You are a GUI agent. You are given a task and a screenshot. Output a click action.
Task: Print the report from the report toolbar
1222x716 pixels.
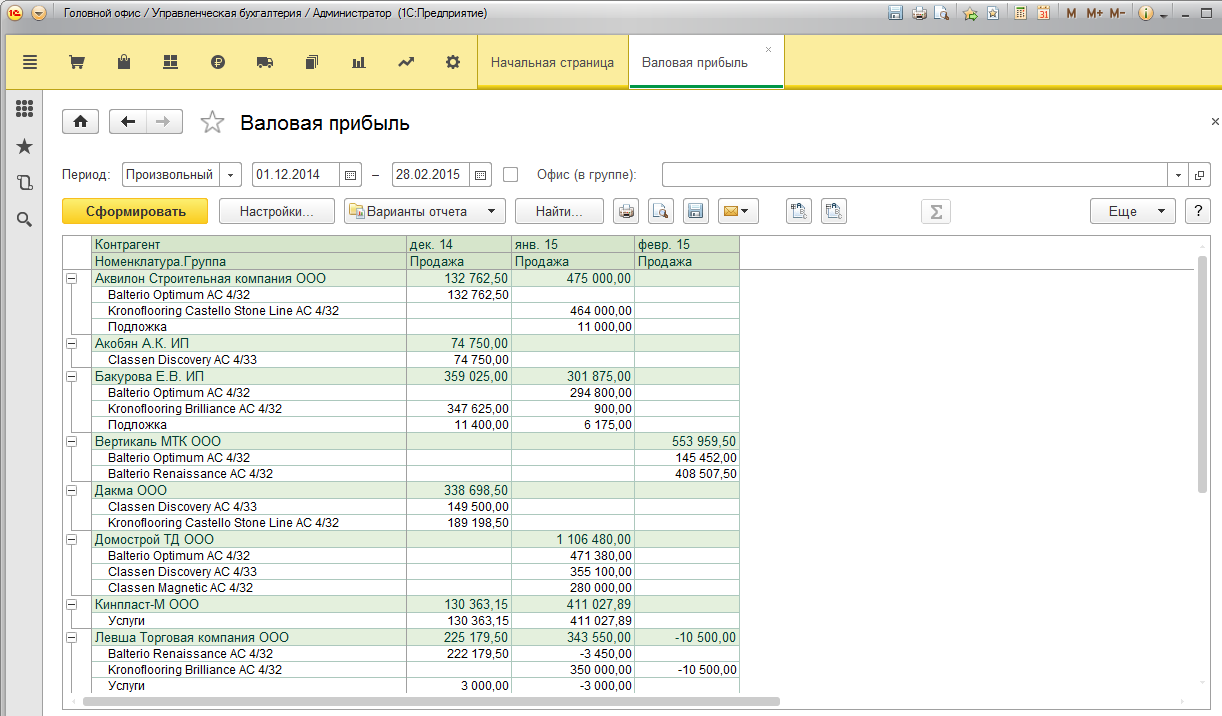pos(626,211)
